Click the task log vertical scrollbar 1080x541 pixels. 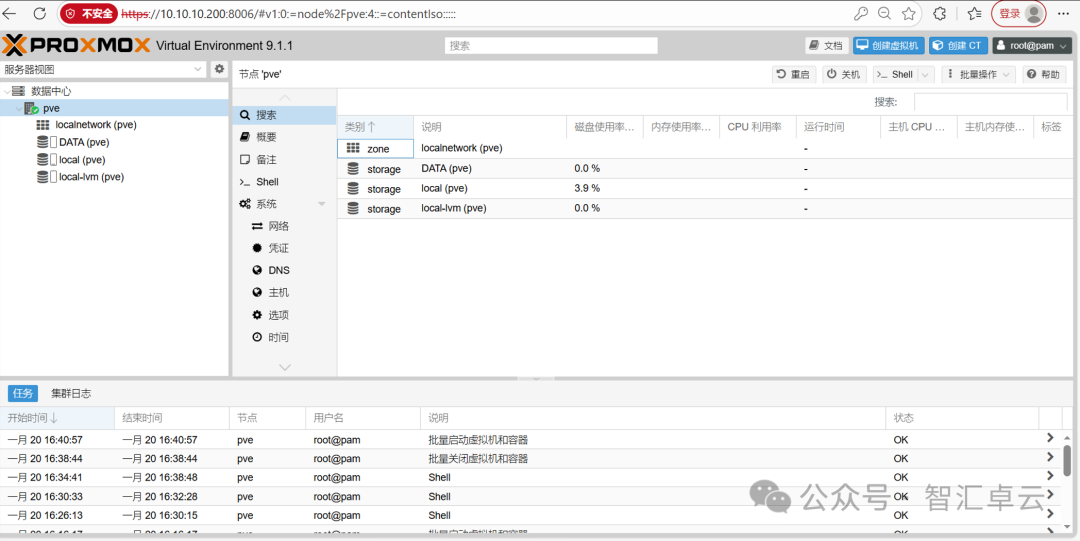point(1067,461)
